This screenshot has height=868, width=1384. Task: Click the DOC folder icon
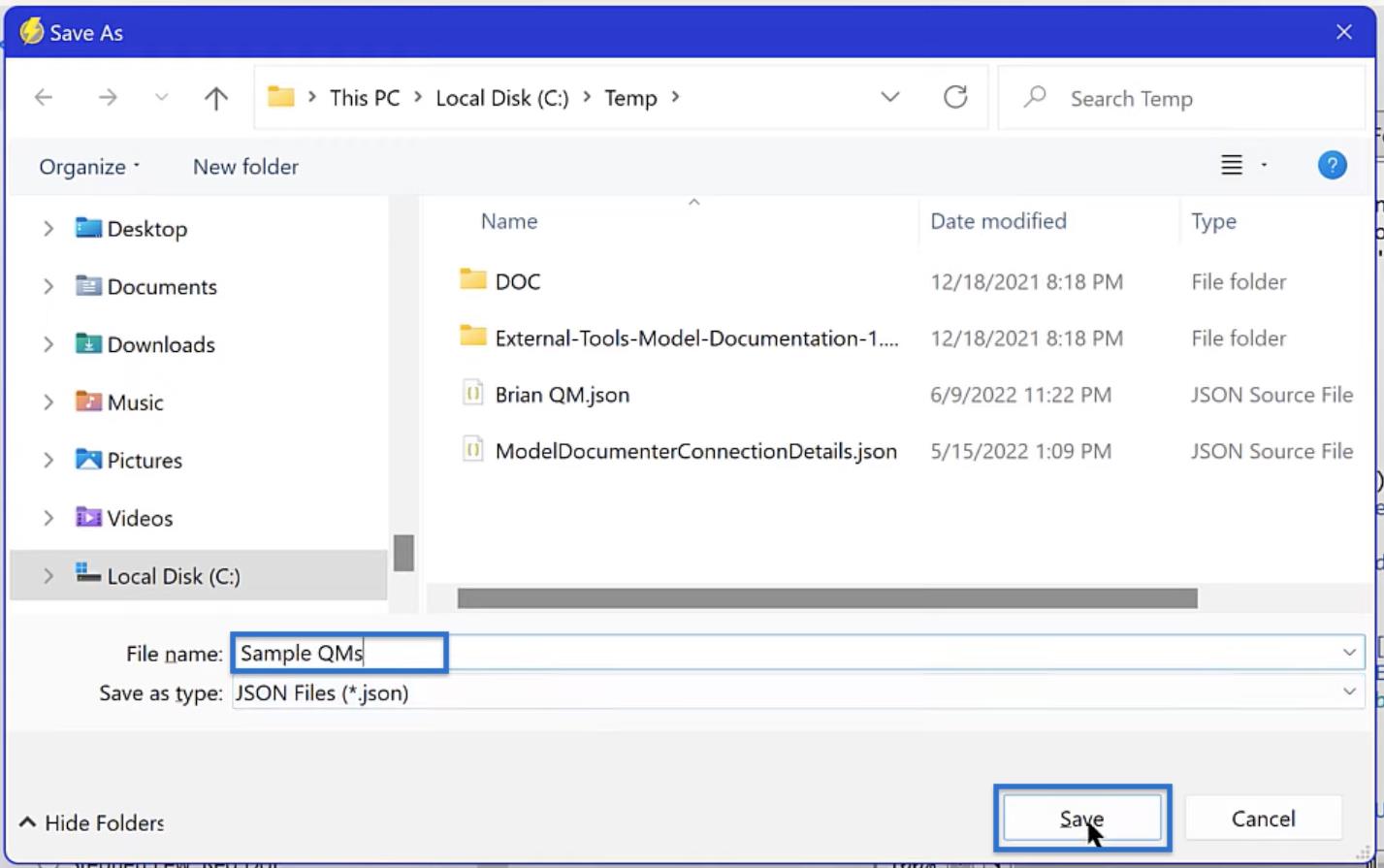[x=472, y=280]
